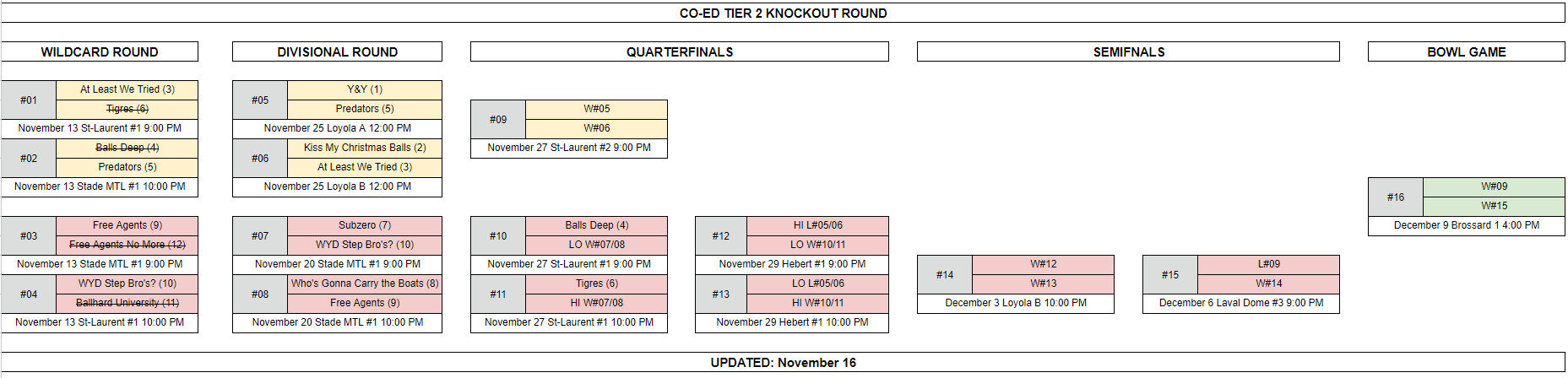Click the Y&Y (1) team cell

[x=365, y=89]
